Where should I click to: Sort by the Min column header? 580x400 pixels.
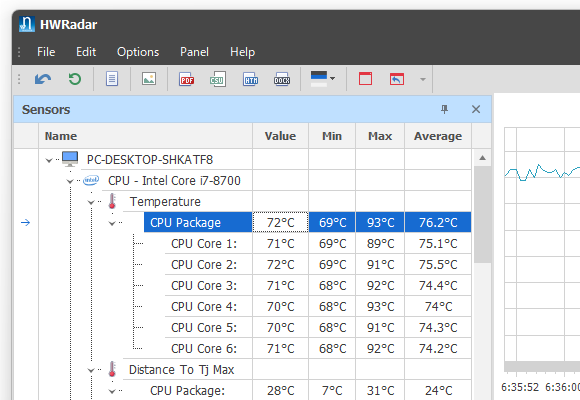point(332,136)
